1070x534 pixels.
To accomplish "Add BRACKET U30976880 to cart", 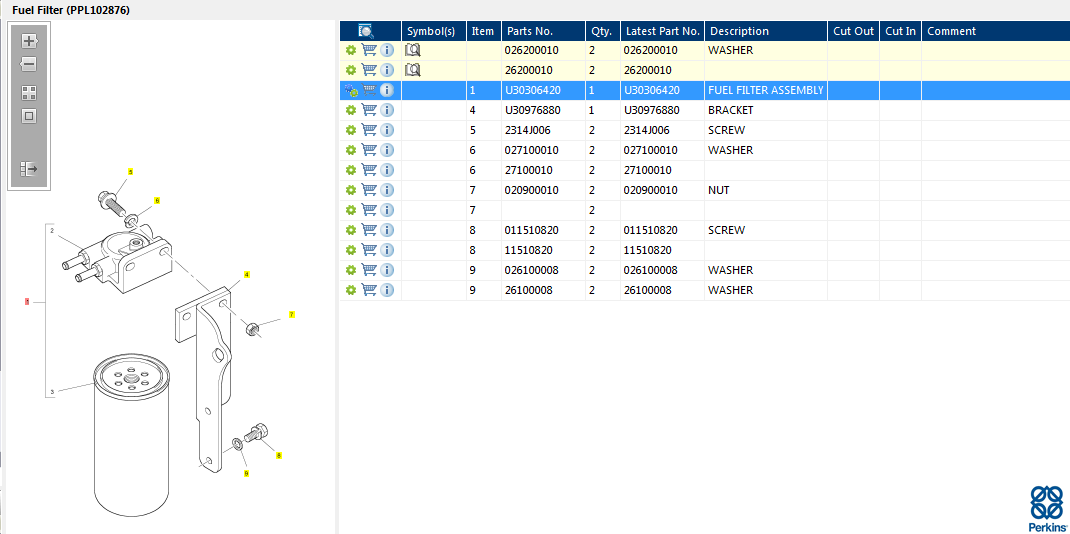I will tap(369, 110).
